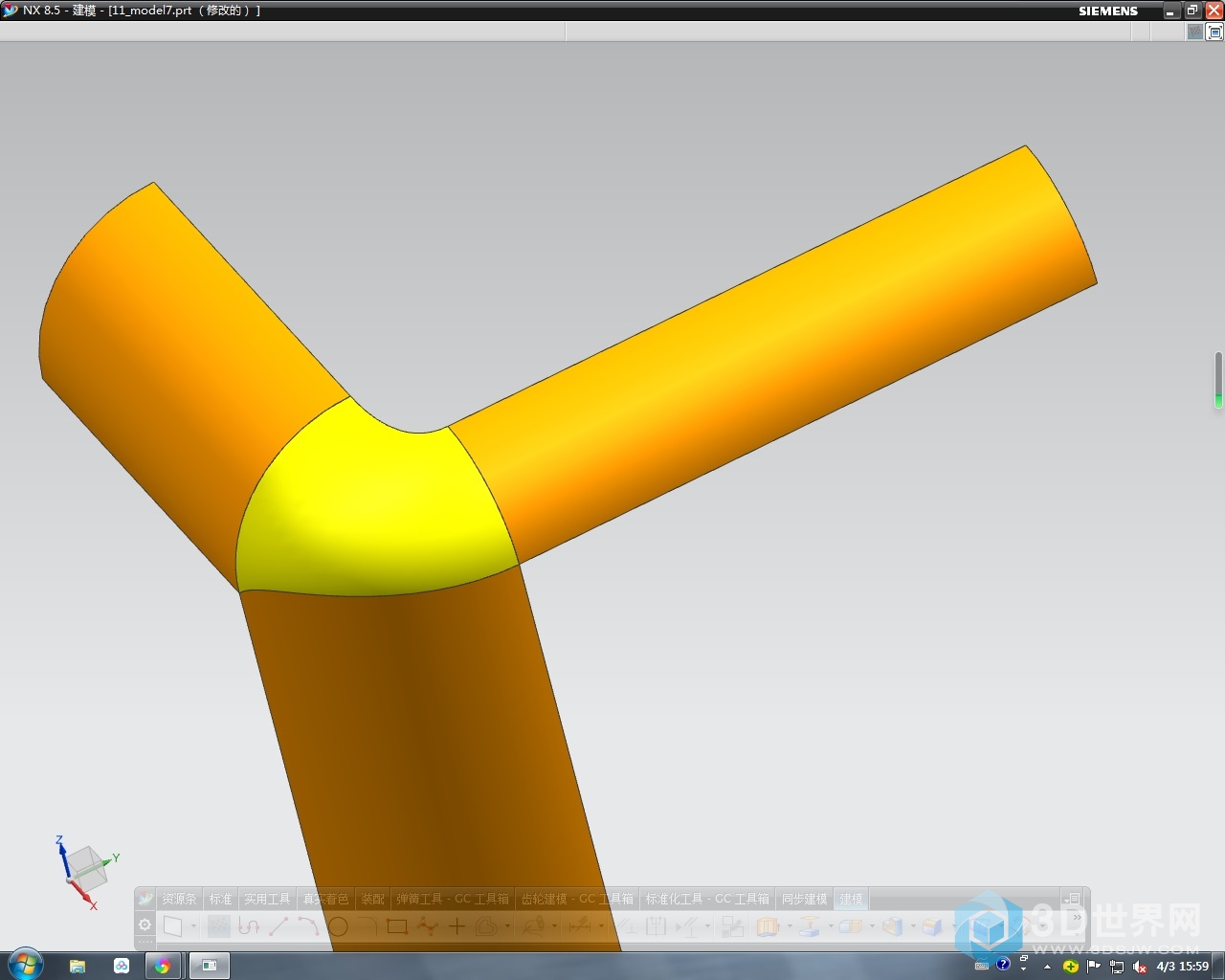Switch to the 同步建模 tab
1225x980 pixels.
click(804, 899)
